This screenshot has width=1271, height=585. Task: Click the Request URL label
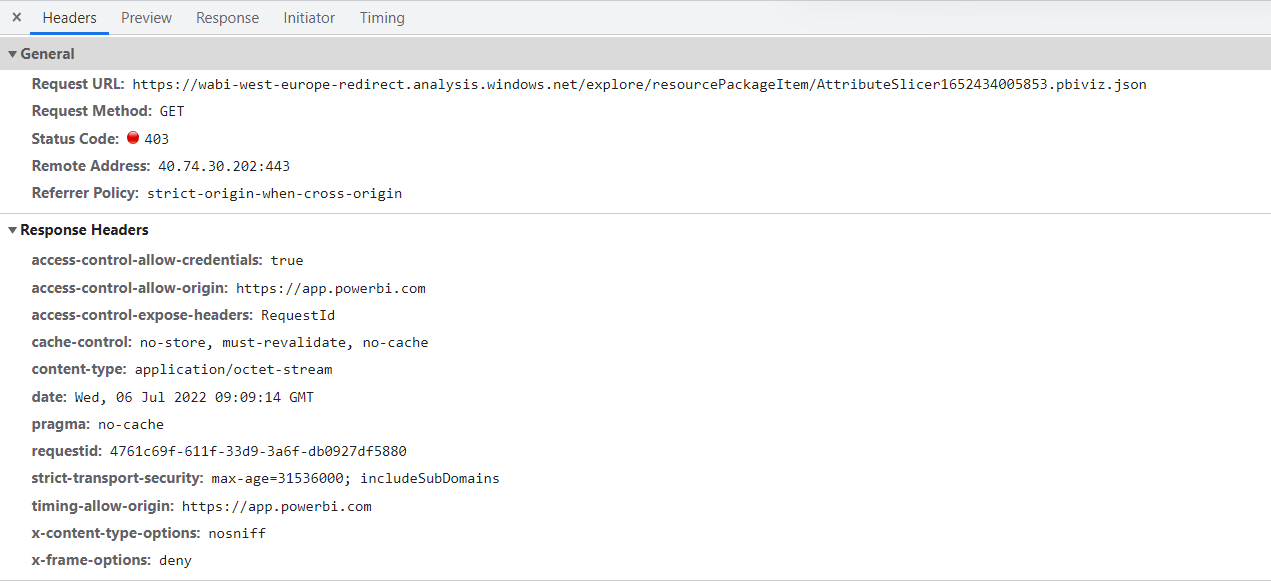pos(78,84)
